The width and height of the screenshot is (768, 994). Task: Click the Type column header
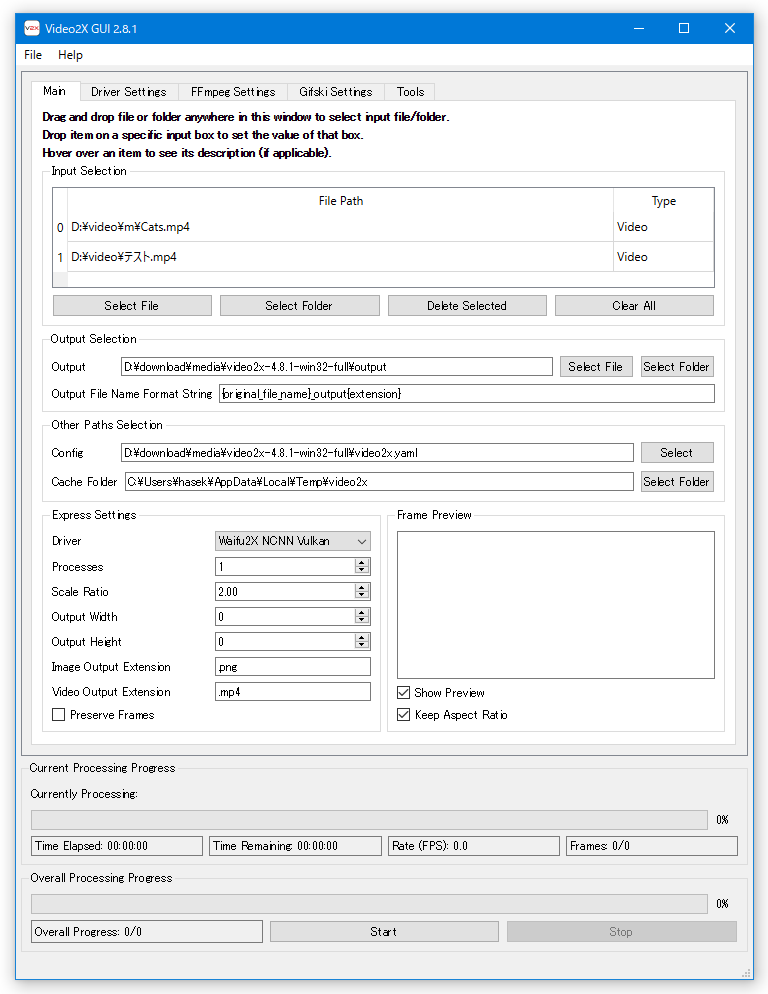(x=664, y=201)
